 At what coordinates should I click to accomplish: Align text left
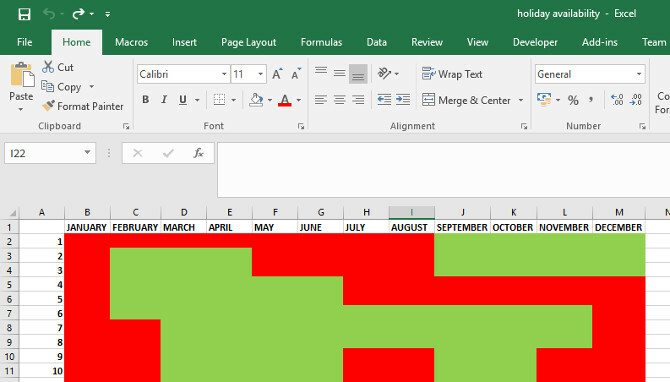pyautogui.click(x=321, y=100)
